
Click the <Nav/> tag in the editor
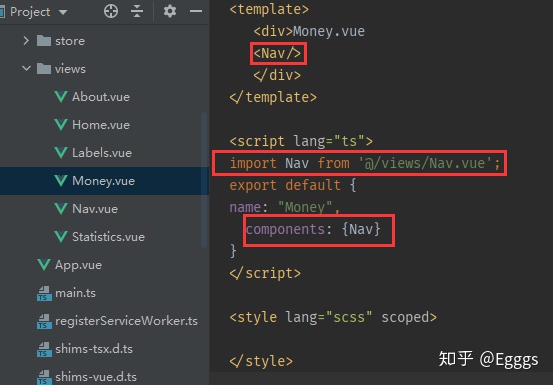click(277, 54)
